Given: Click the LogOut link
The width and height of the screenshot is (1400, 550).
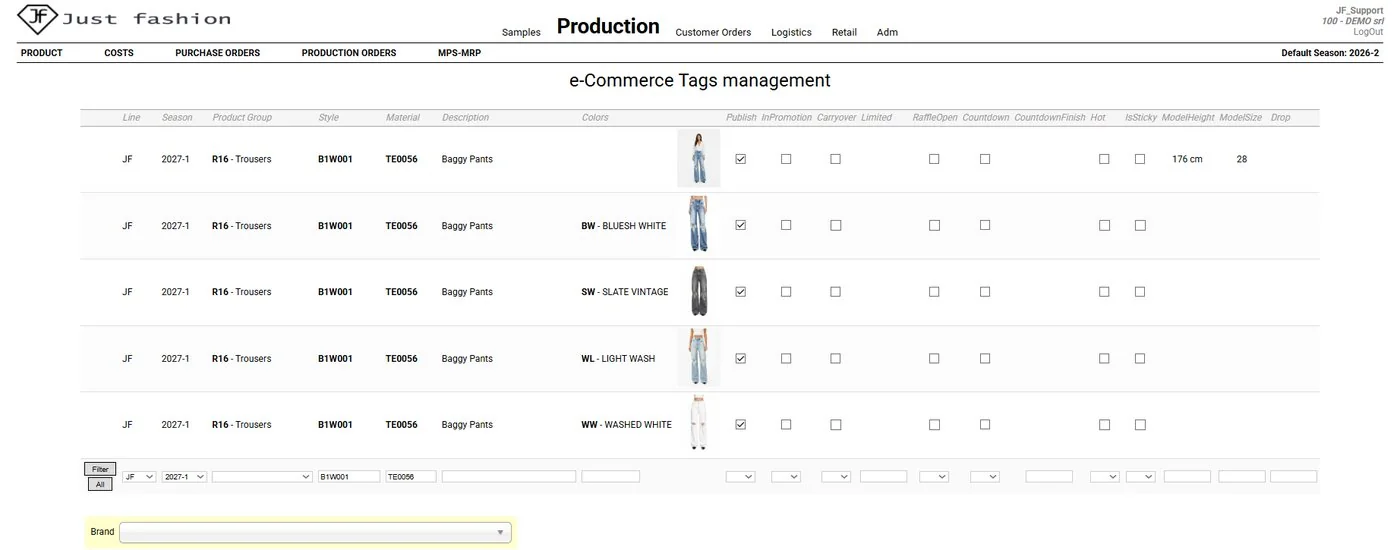Looking at the screenshot, I should [x=1368, y=32].
